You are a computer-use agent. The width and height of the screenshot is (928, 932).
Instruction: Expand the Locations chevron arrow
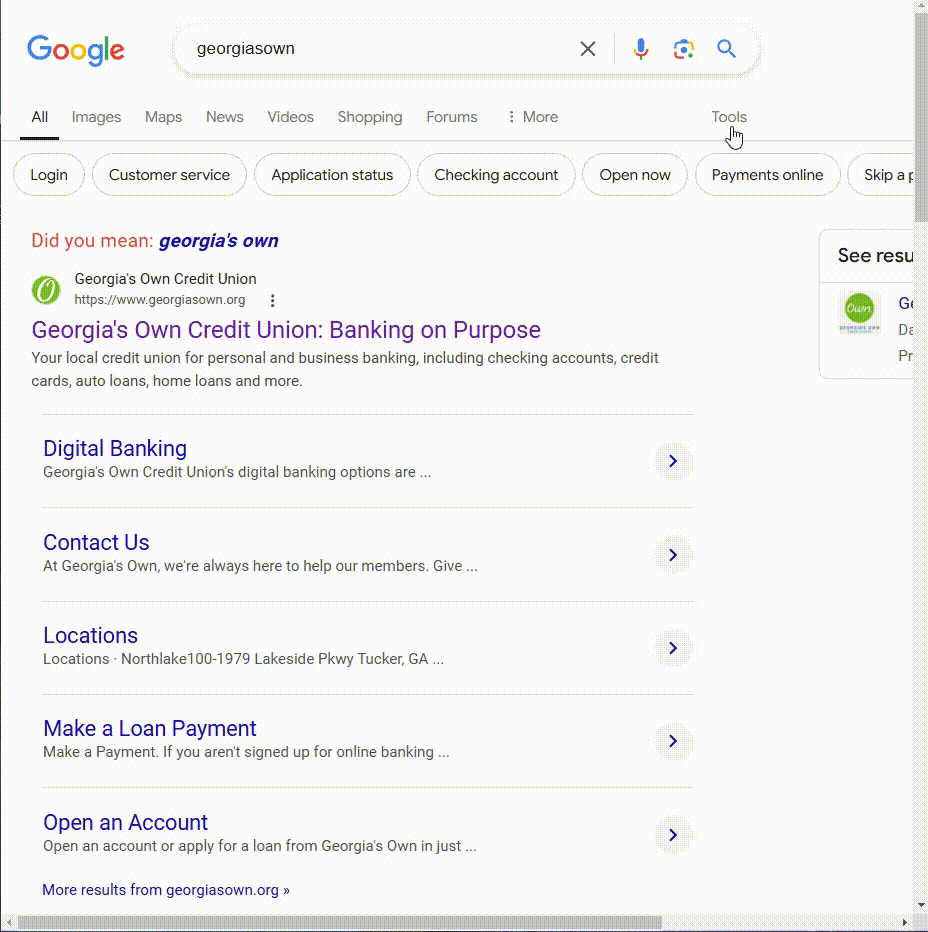coord(673,648)
